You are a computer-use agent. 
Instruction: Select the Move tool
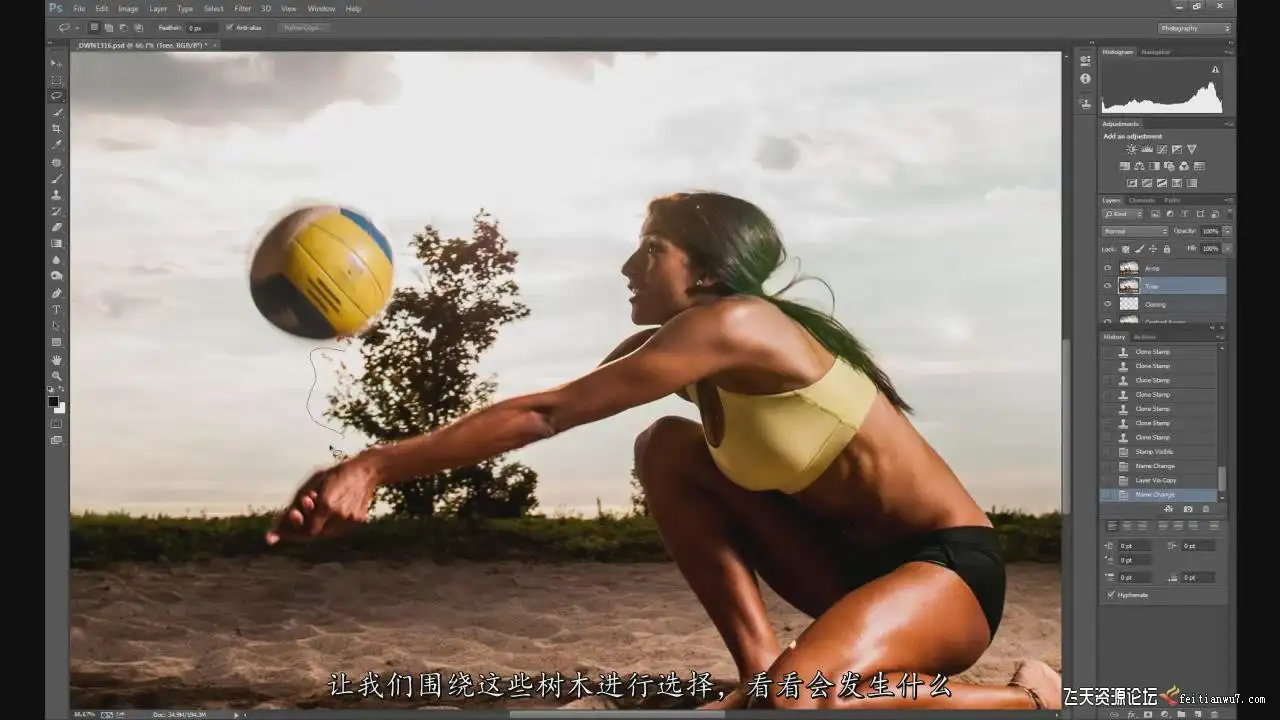[x=57, y=63]
